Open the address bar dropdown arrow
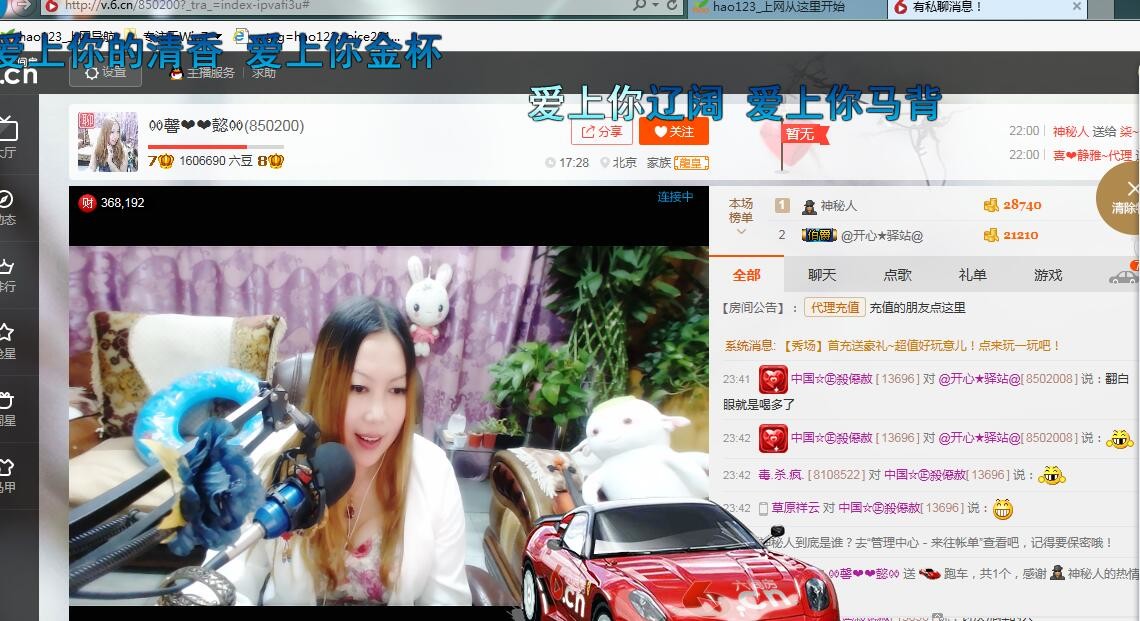The width and height of the screenshot is (1140, 621). (656, 6)
